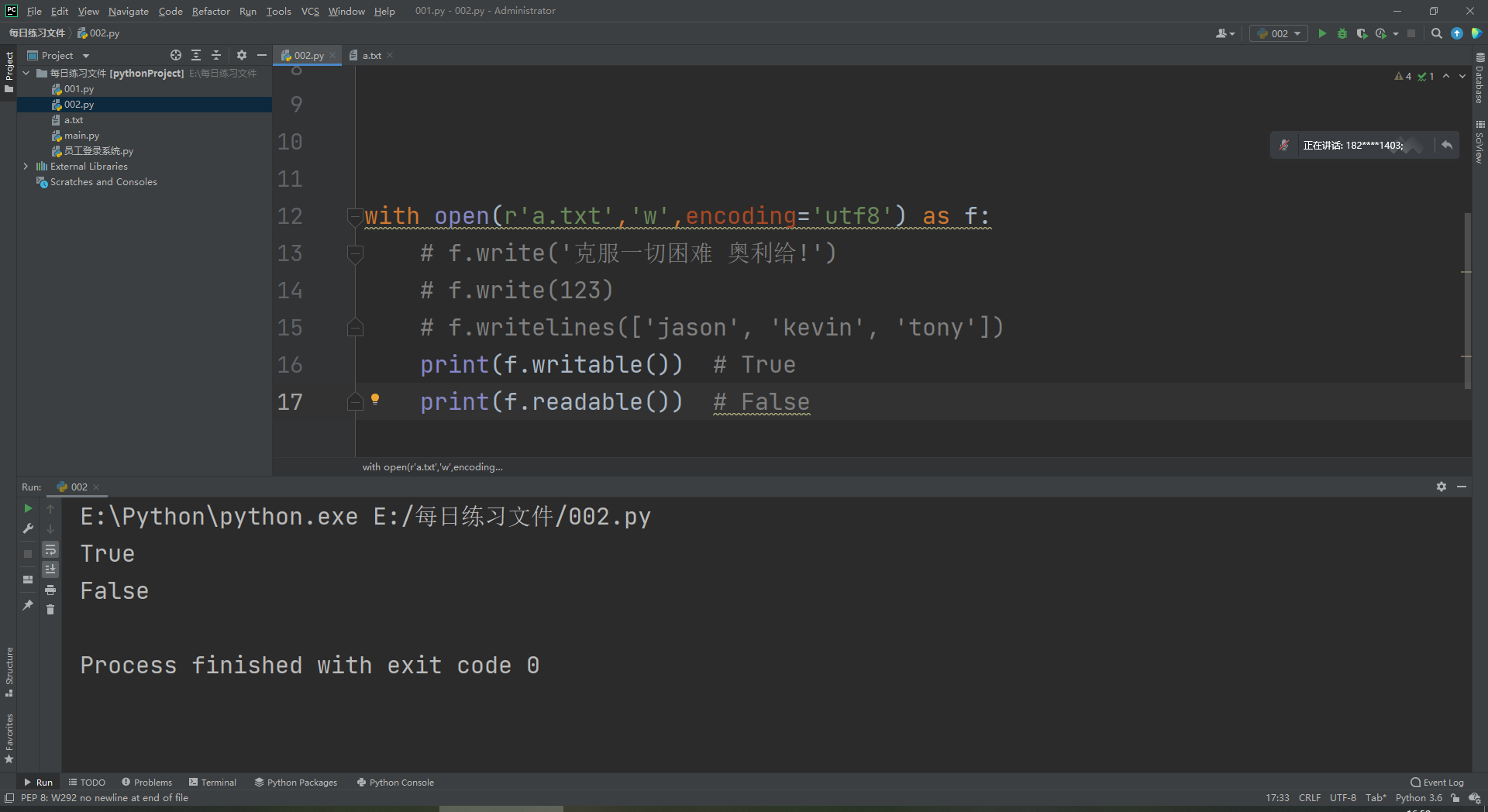
Task: Click the Stop button in the top toolbar
Action: [x=1411, y=33]
